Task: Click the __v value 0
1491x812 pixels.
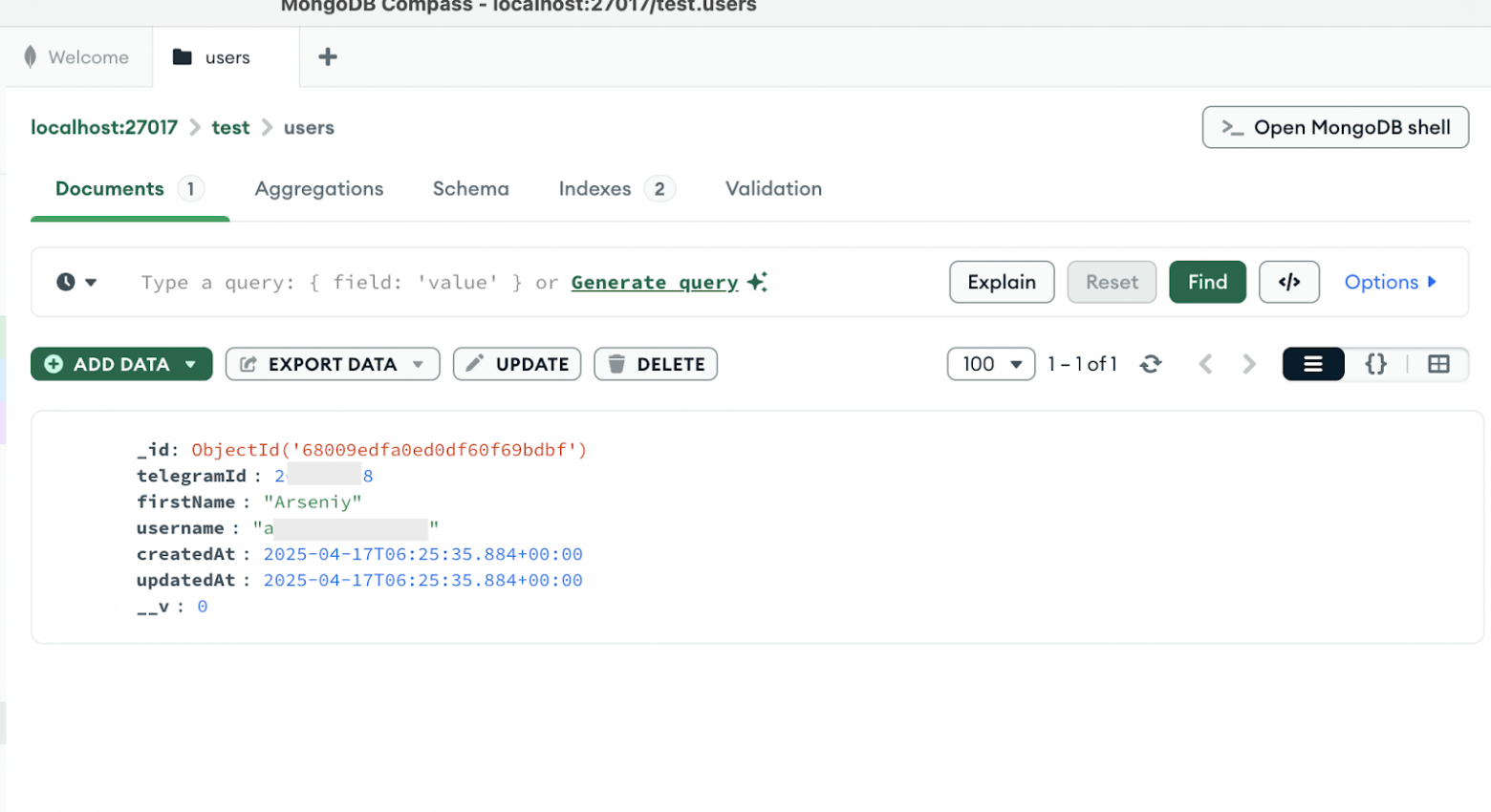Action: pyautogui.click(x=203, y=607)
